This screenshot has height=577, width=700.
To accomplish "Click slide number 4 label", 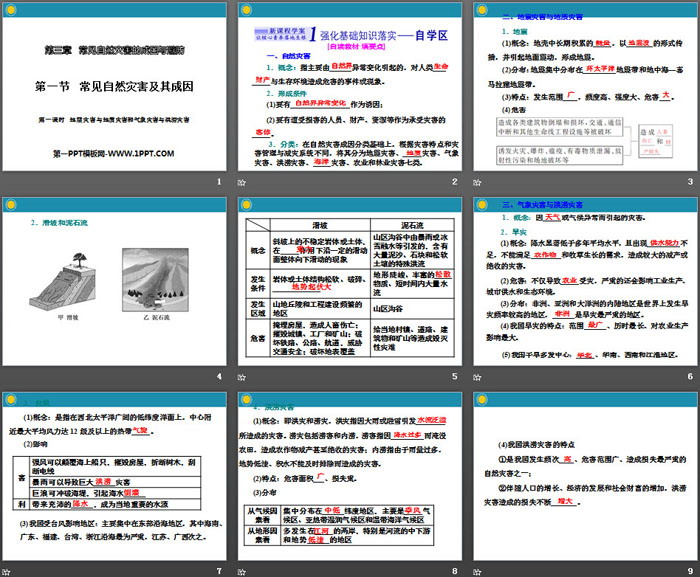I will click(x=219, y=376).
